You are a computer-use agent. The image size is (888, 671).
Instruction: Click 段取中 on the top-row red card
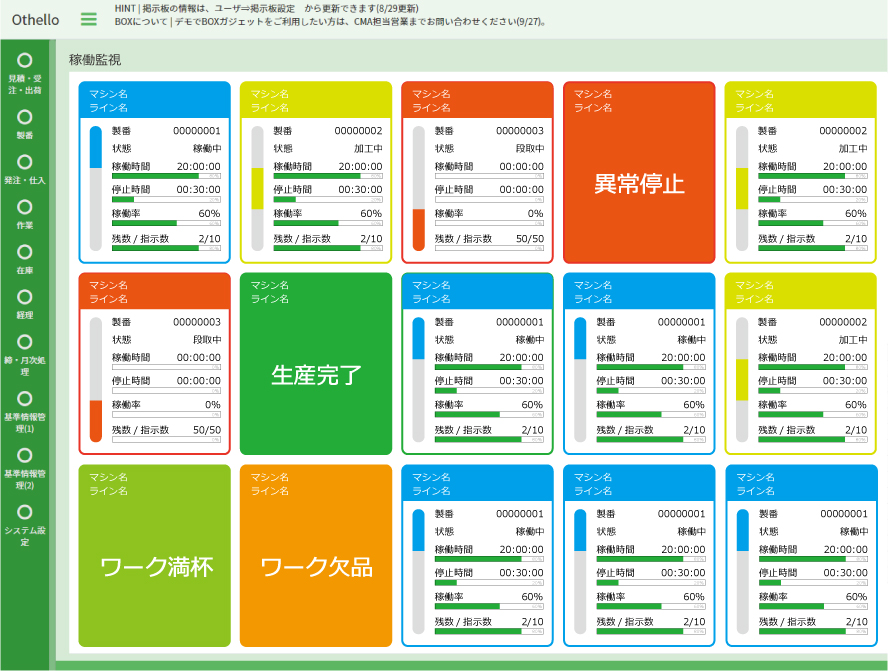[530, 148]
